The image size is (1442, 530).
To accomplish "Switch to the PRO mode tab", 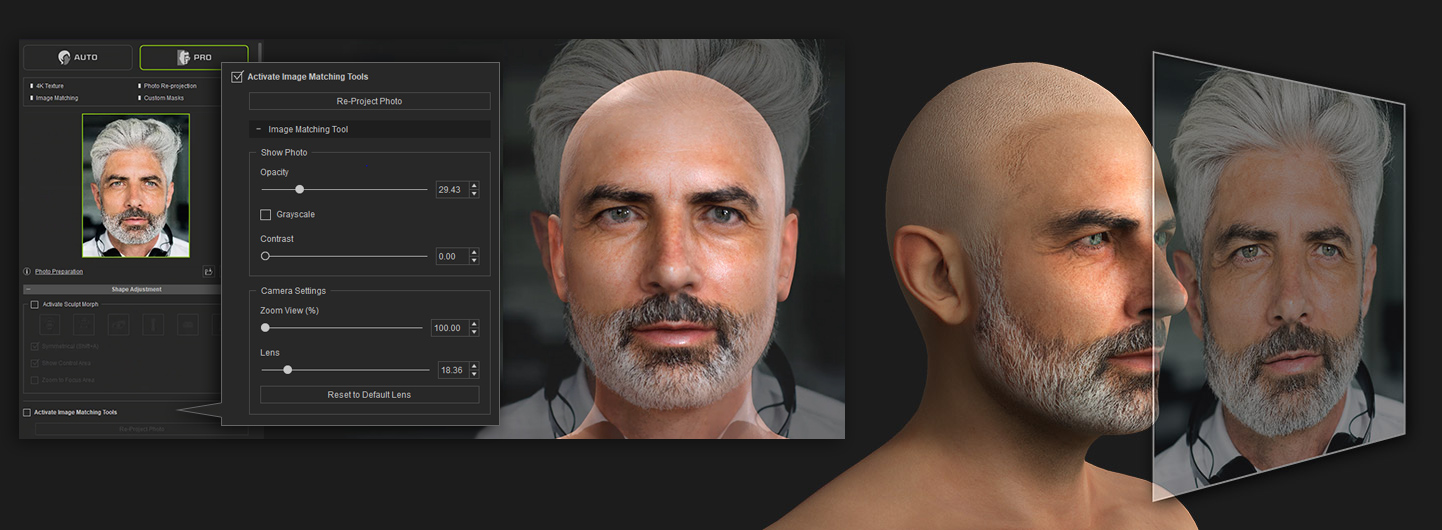I will click(194, 57).
